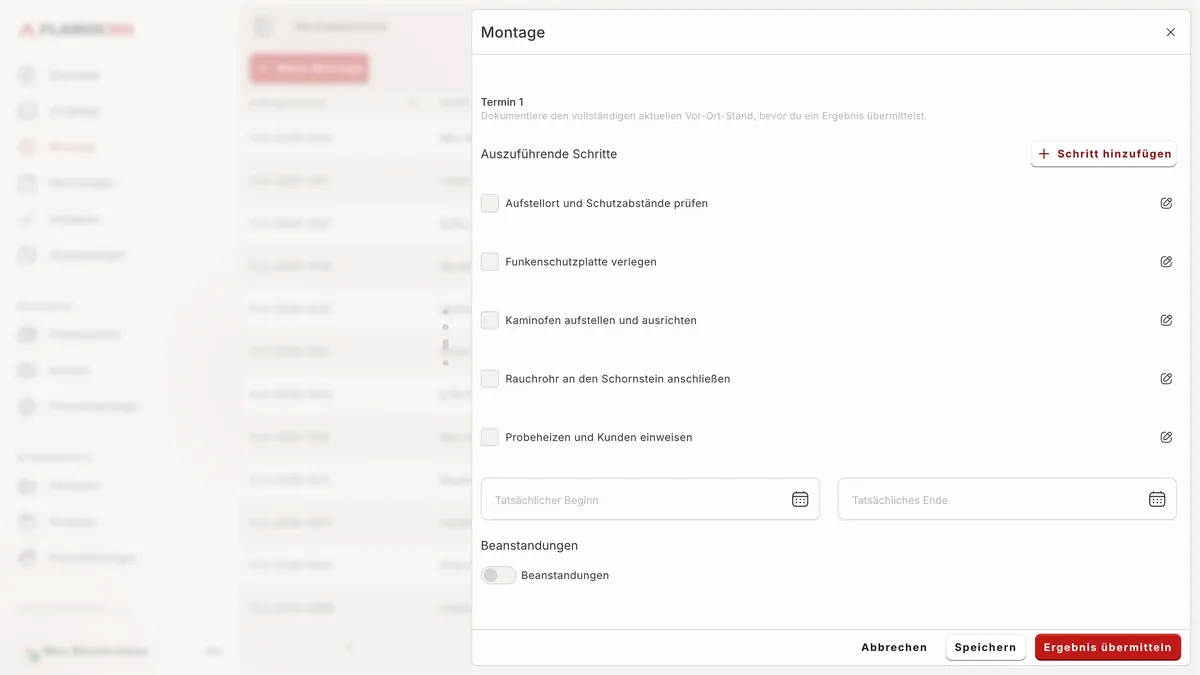Image resolution: width=1200 pixels, height=675 pixels.
Task: Click the 'Auszuführende Schritte' heading
Action: coord(549,154)
